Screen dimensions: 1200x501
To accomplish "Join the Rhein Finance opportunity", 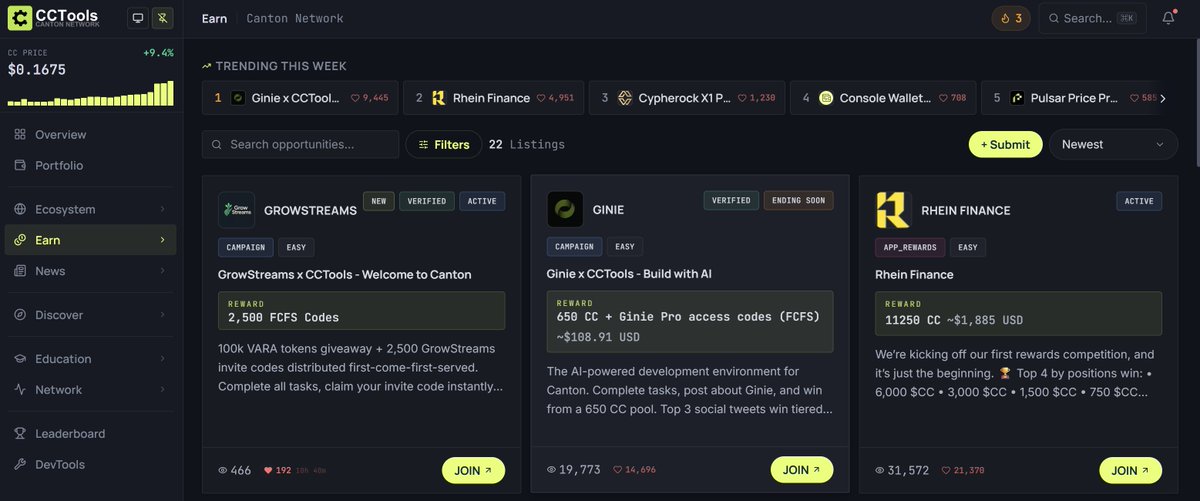I will (1130, 470).
